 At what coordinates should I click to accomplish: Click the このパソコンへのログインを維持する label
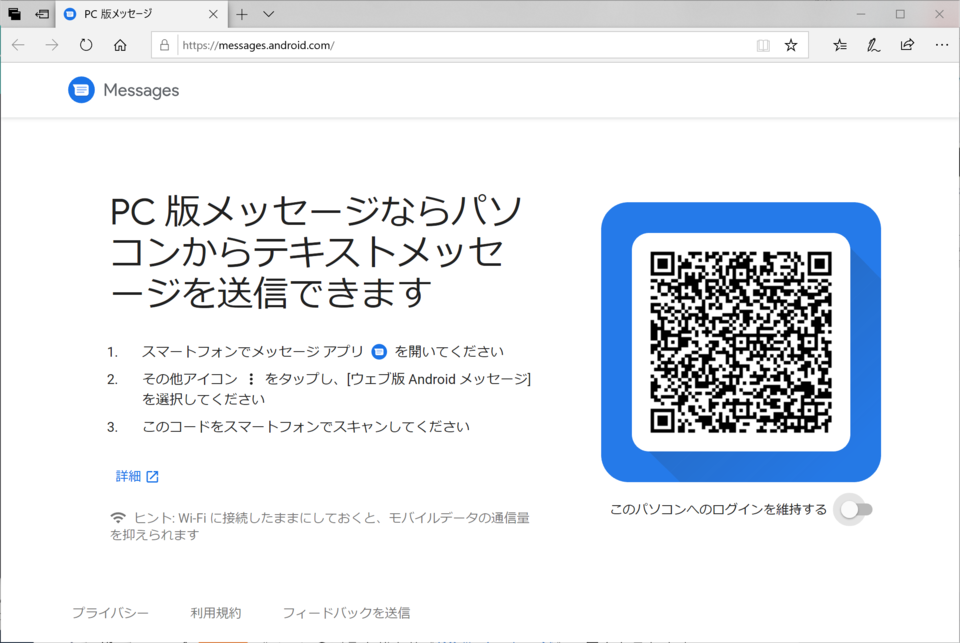pyautogui.click(x=718, y=510)
